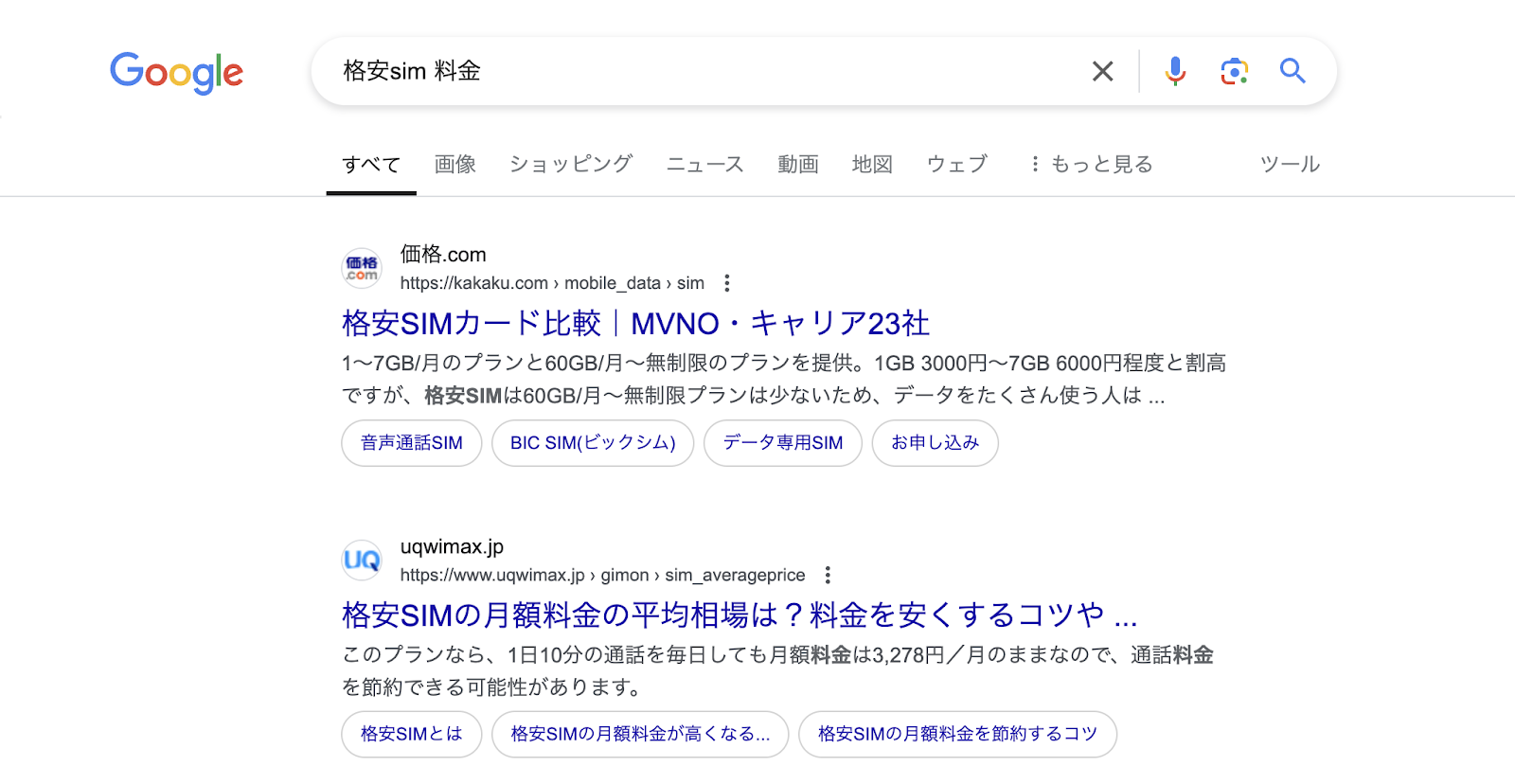Screen dimensions: 1515x784
Task: Open the ツール search tools
Action: click(1290, 165)
